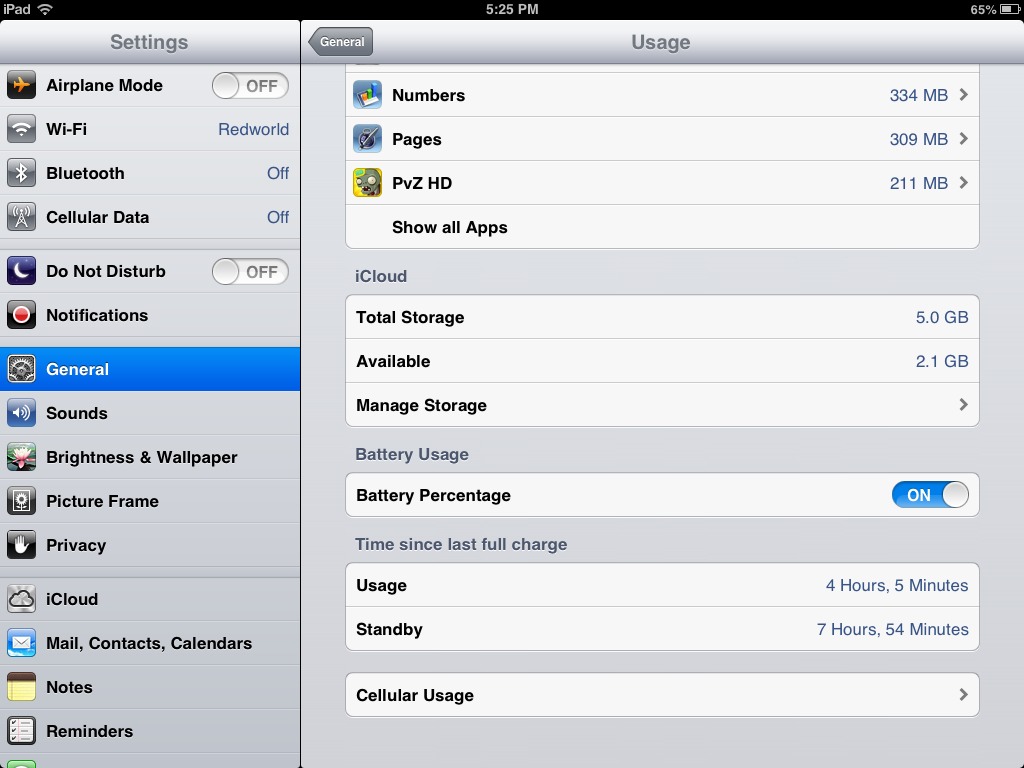Open Cellular Usage
Image resolution: width=1024 pixels, height=768 pixels.
tap(662, 695)
